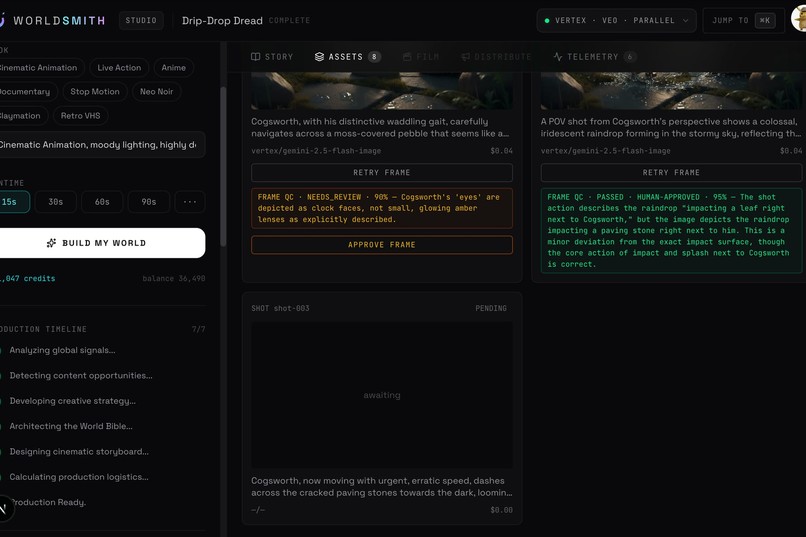Click 'Detecting content opportunities...' step
This screenshot has height=537, width=806.
(81, 376)
